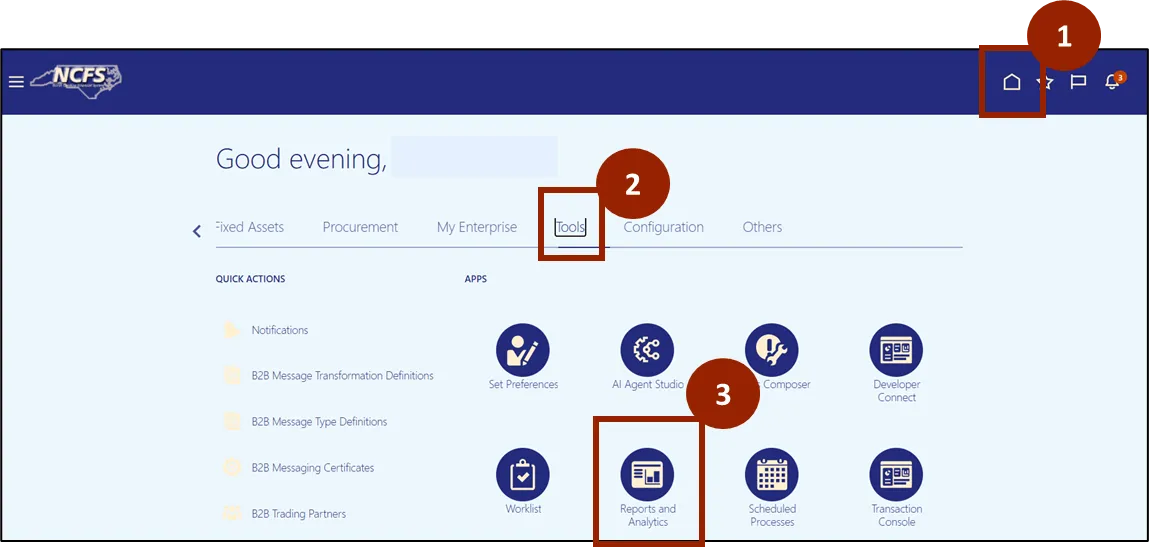Click the APPS heading
Image resolution: width=1149 pixels, height=547 pixels.
476,279
